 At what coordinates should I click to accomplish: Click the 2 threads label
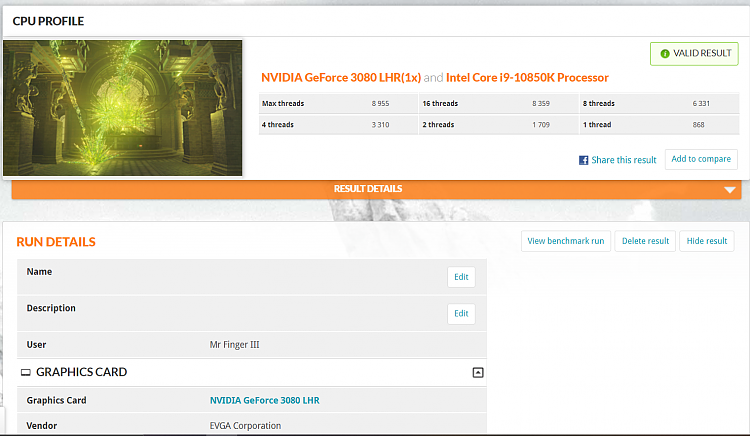(x=438, y=125)
